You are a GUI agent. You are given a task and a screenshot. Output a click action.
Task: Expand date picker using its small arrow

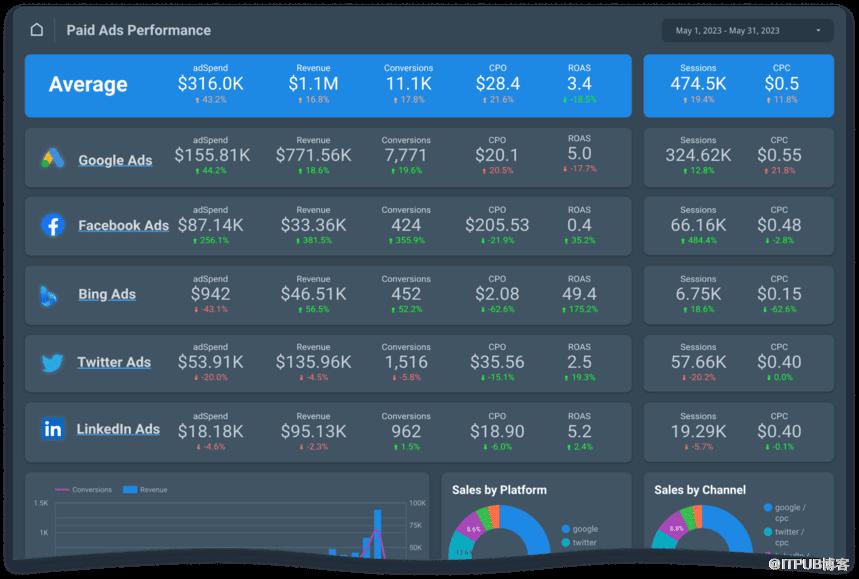click(818, 31)
